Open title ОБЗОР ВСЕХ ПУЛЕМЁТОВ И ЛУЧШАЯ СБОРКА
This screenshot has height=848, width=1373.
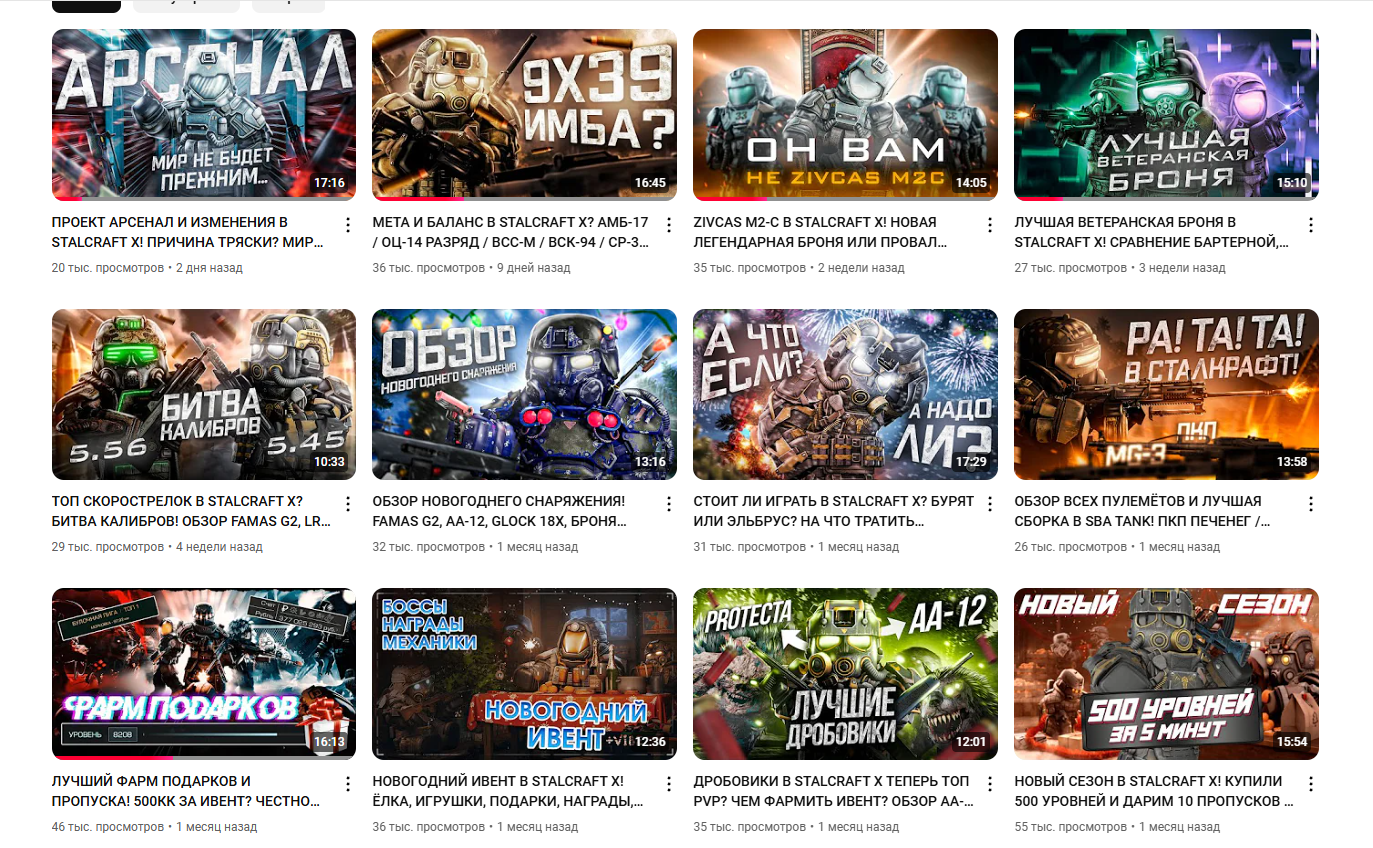[1143, 511]
